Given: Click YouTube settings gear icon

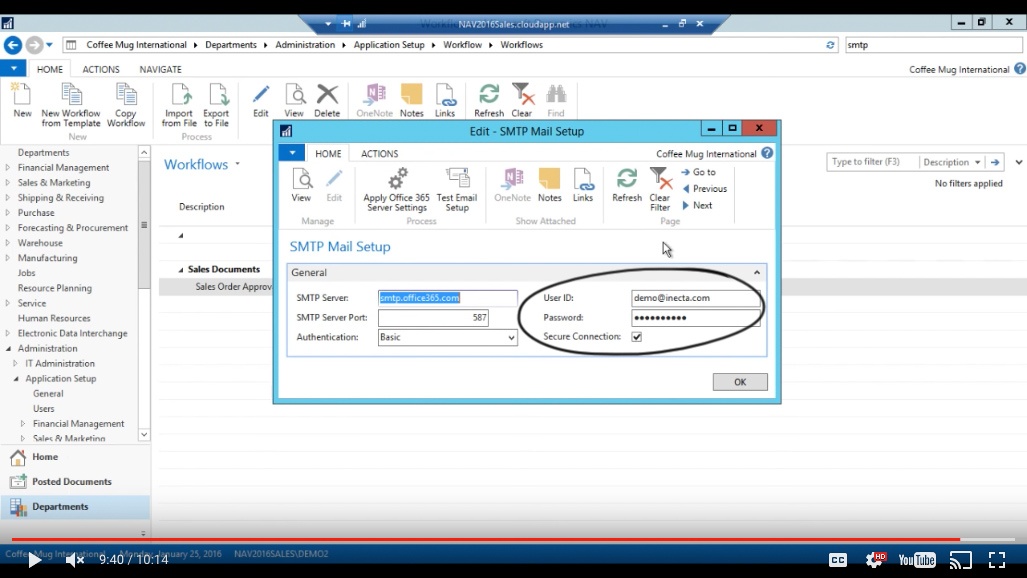Looking at the screenshot, I should (x=874, y=560).
